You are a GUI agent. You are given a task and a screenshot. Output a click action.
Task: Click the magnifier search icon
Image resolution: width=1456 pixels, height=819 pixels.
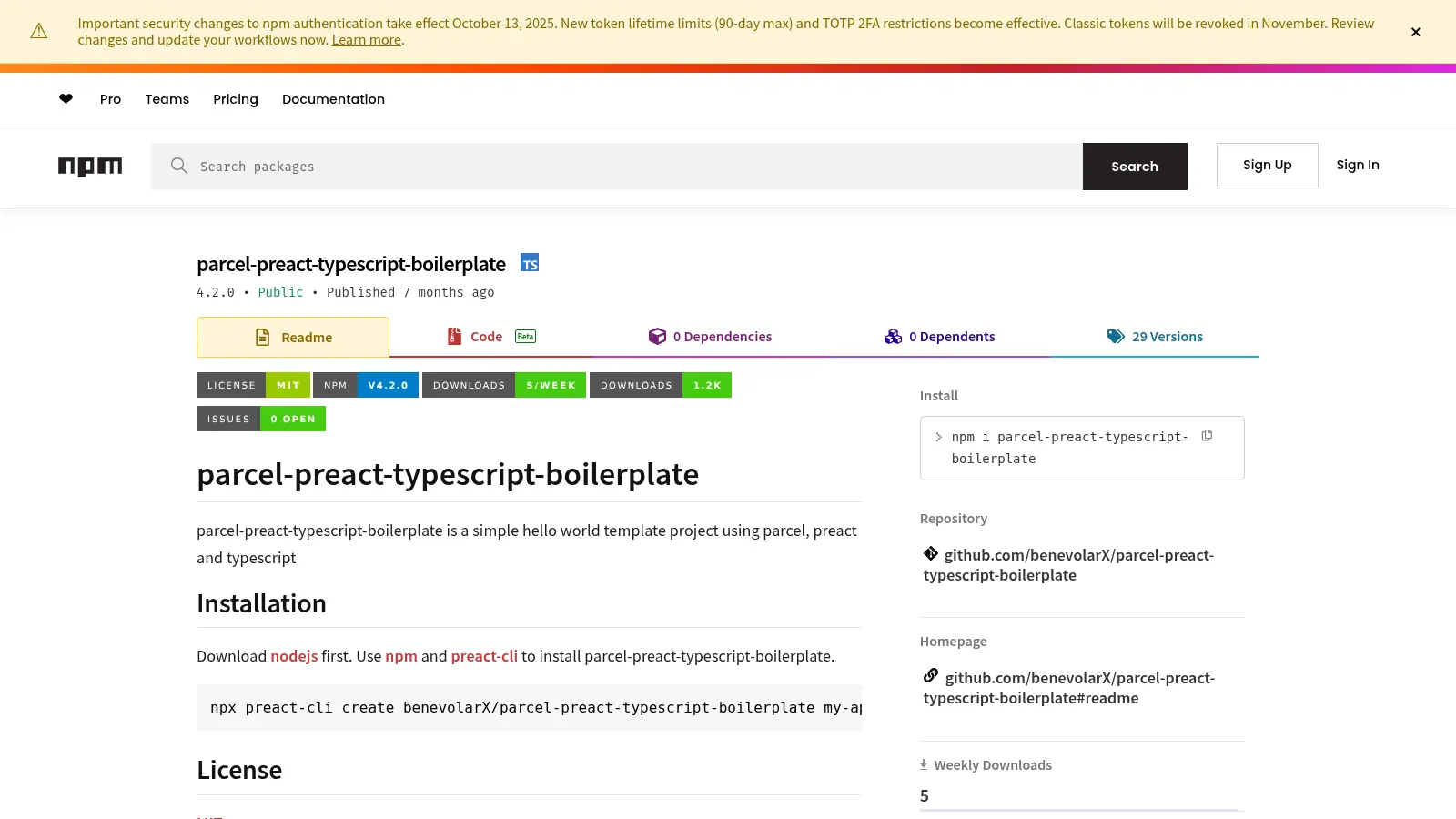(179, 166)
